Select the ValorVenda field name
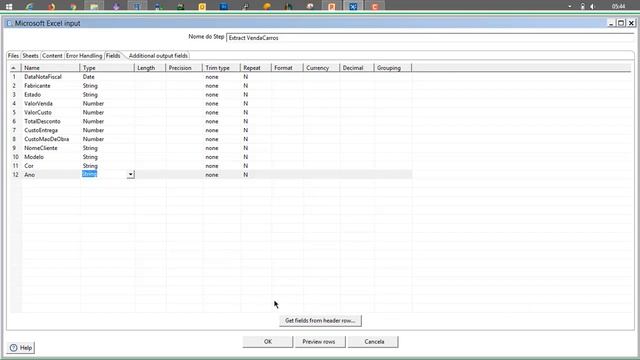The height and width of the screenshot is (360, 640). click(38, 104)
